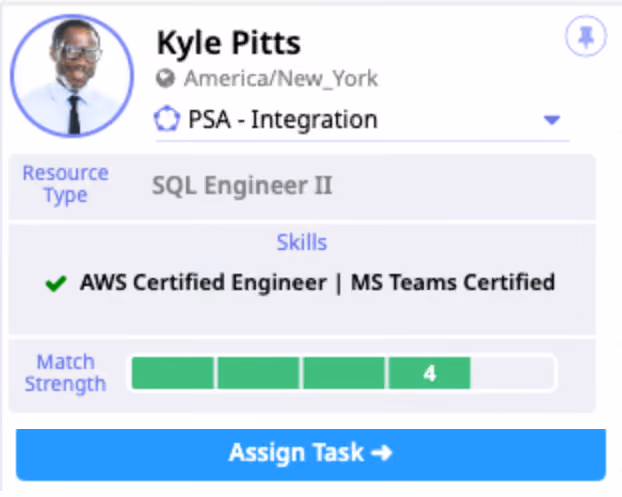Click the green skills match checkmark
This screenshot has width=622, height=497.
[56, 283]
